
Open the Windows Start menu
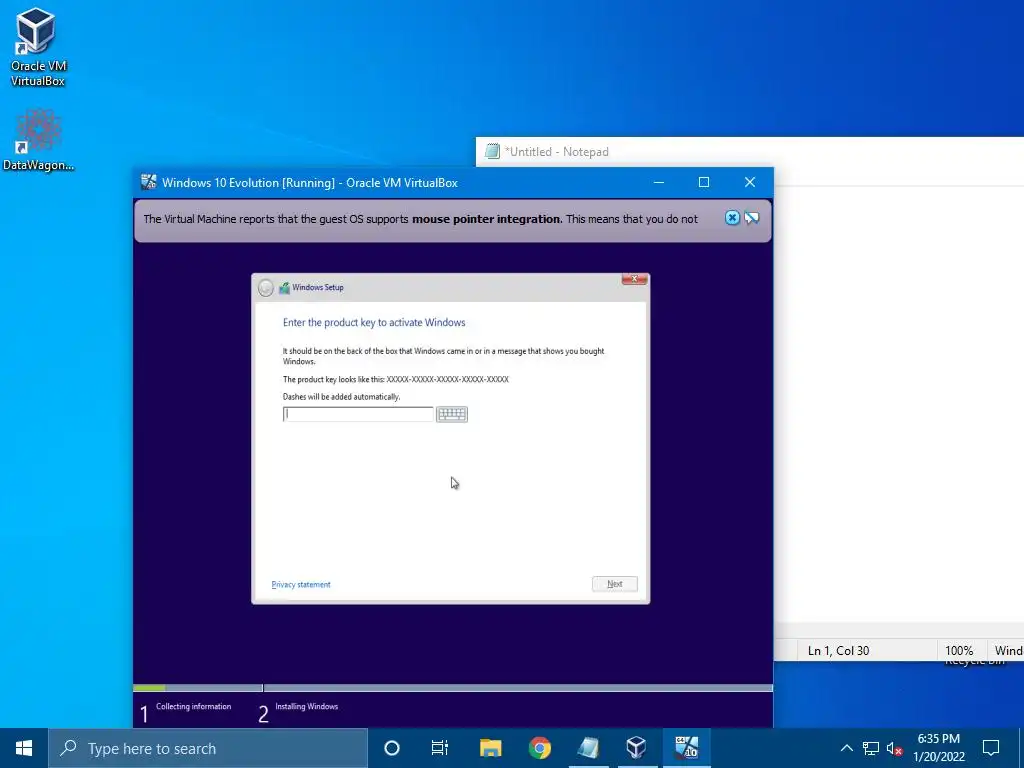click(x=24, y=748)
